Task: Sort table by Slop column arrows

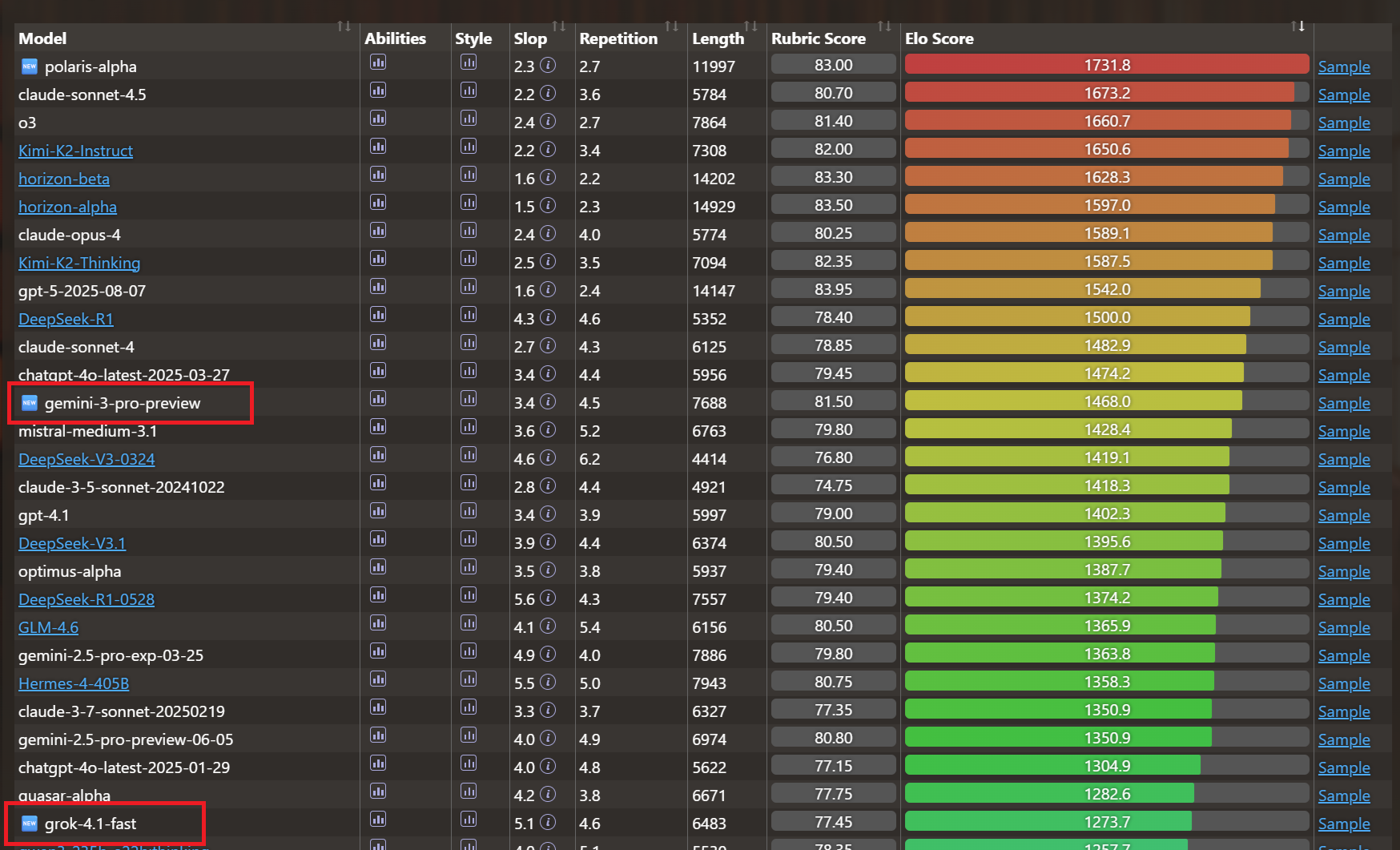Action: coord(559,26)
